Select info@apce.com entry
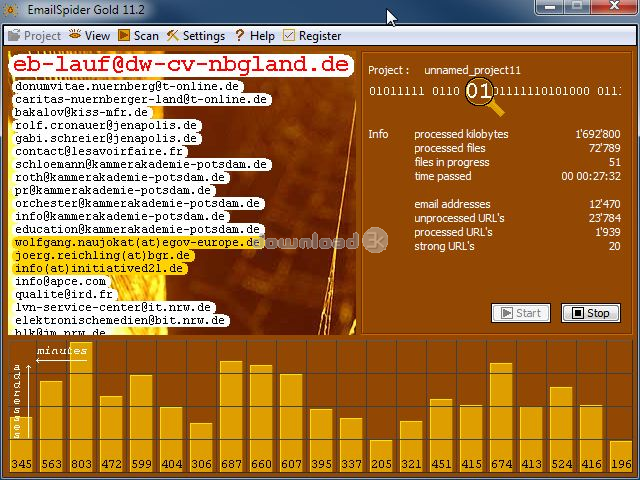 click(x=60, y=281)
